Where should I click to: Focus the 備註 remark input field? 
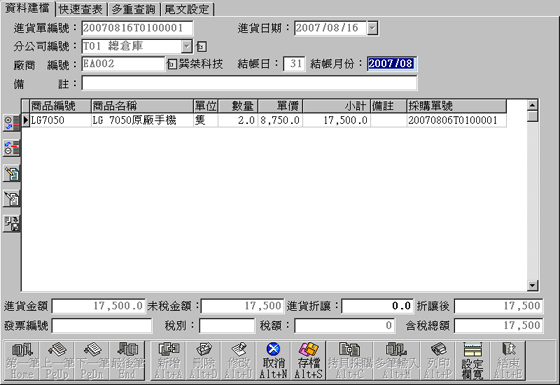[x=249, y=83]
